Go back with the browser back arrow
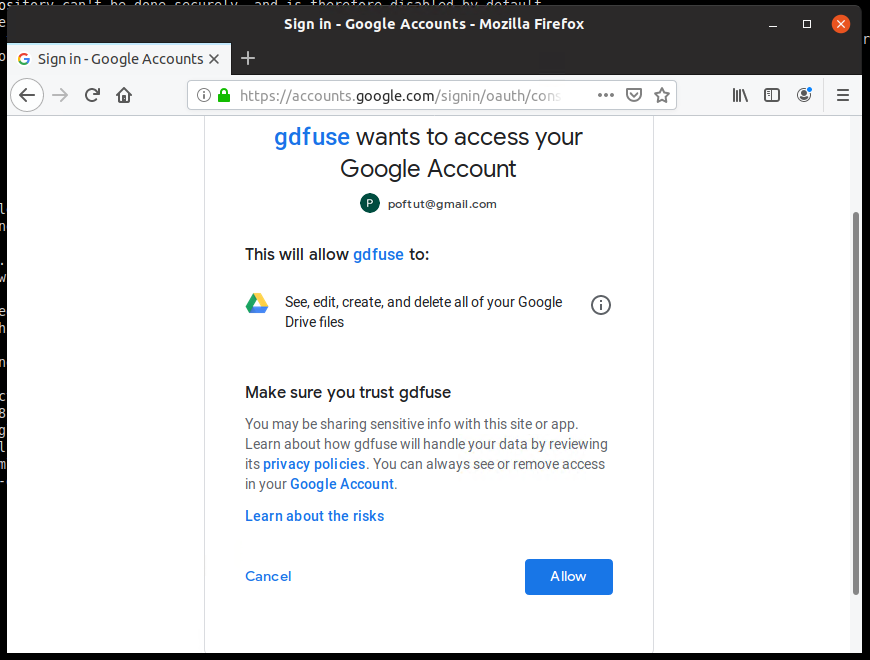Viewport: 870px width, 660px height. point(27,95)
